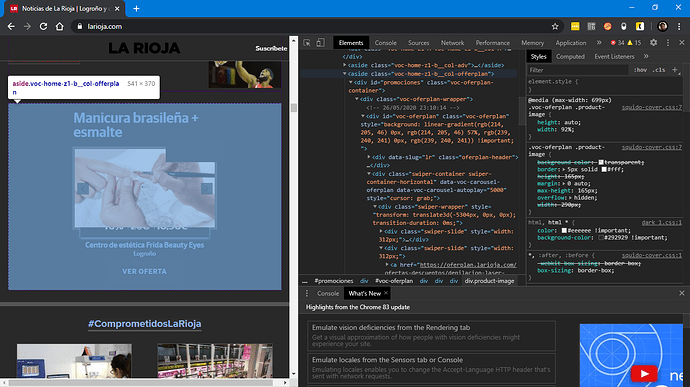Image resolution: width=690 pixels, height=387 pixels.
Task: Collapse the voc-oferplan-wrapper div node
Action: click(x=356, y=99)
